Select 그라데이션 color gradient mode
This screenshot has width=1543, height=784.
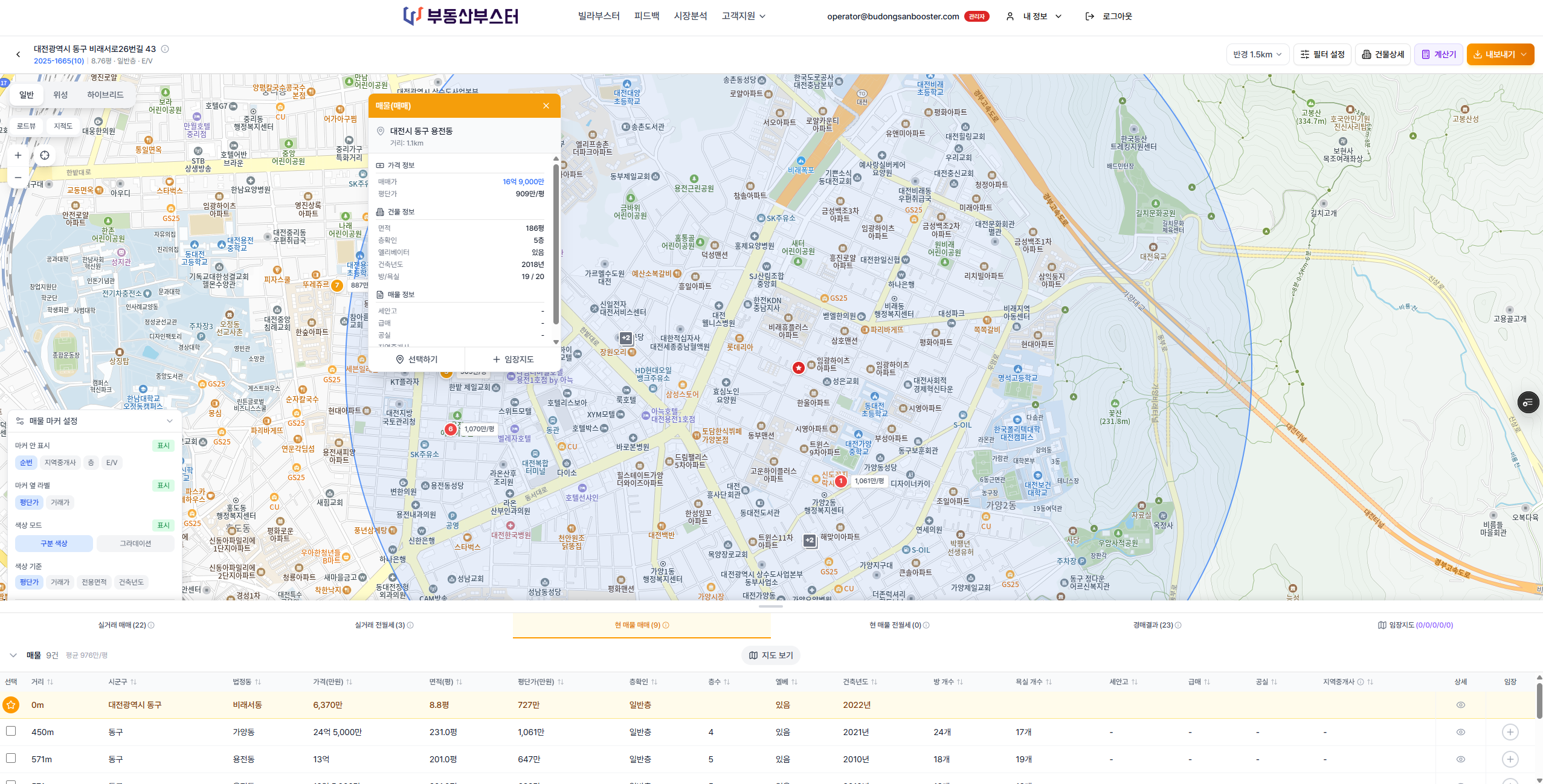tap(135, 543)
